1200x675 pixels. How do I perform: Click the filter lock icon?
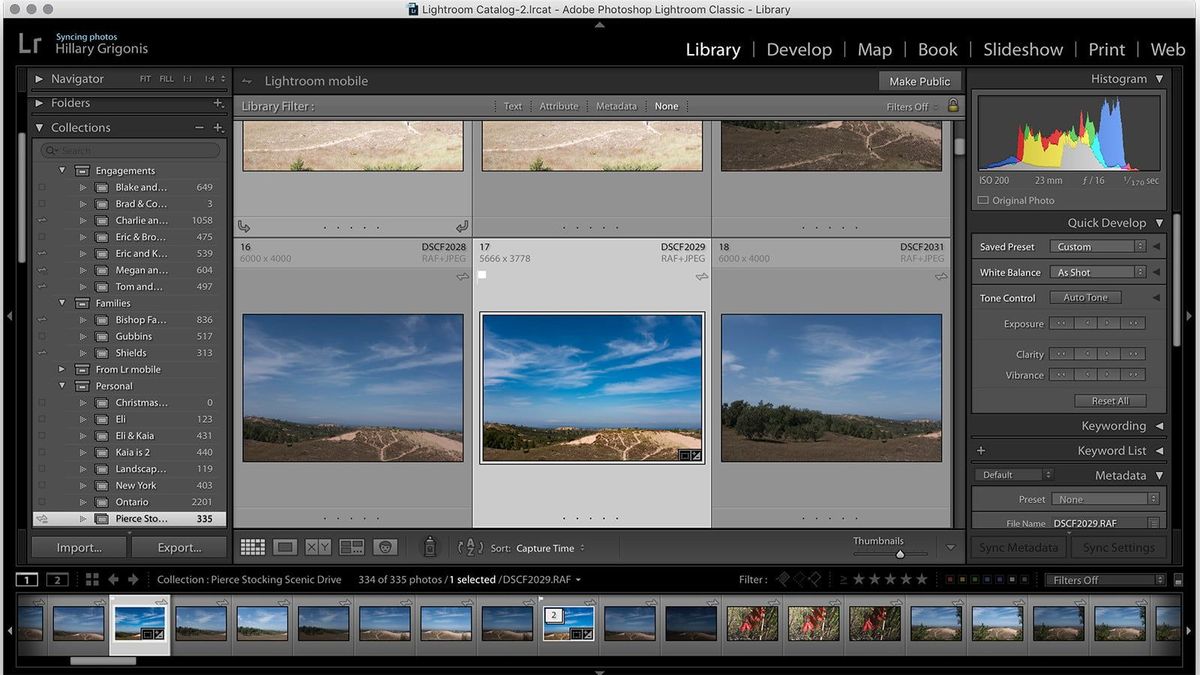953,105
